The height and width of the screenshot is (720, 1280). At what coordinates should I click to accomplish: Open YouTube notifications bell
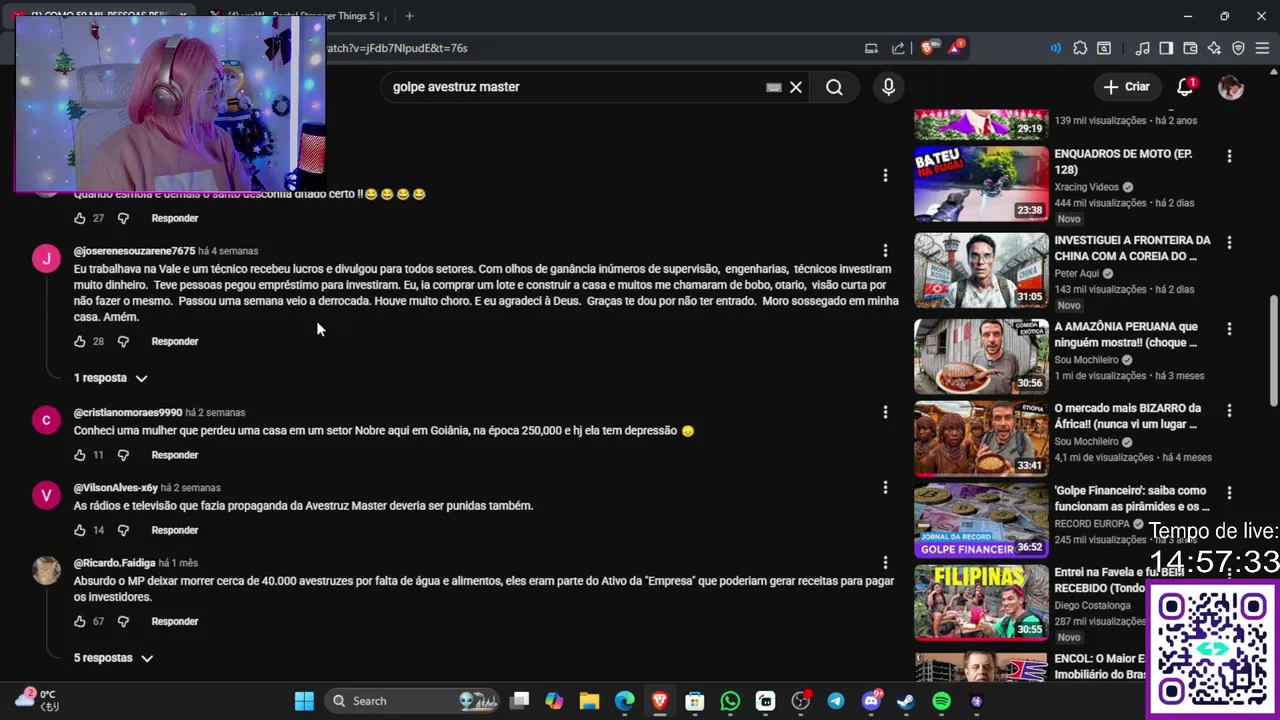pyautogui.click(x=1185, y=87)
